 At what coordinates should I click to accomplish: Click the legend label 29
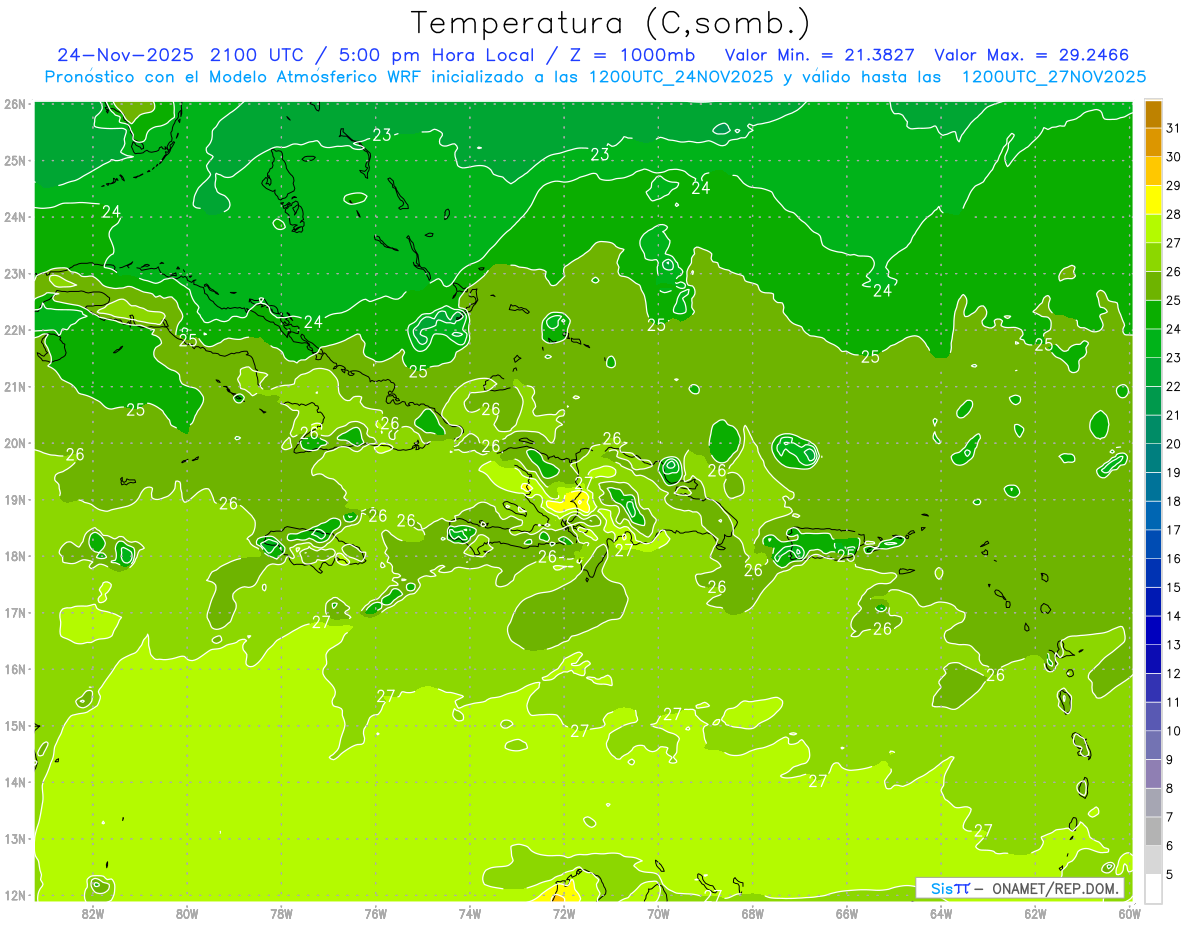coord(1174,185)
